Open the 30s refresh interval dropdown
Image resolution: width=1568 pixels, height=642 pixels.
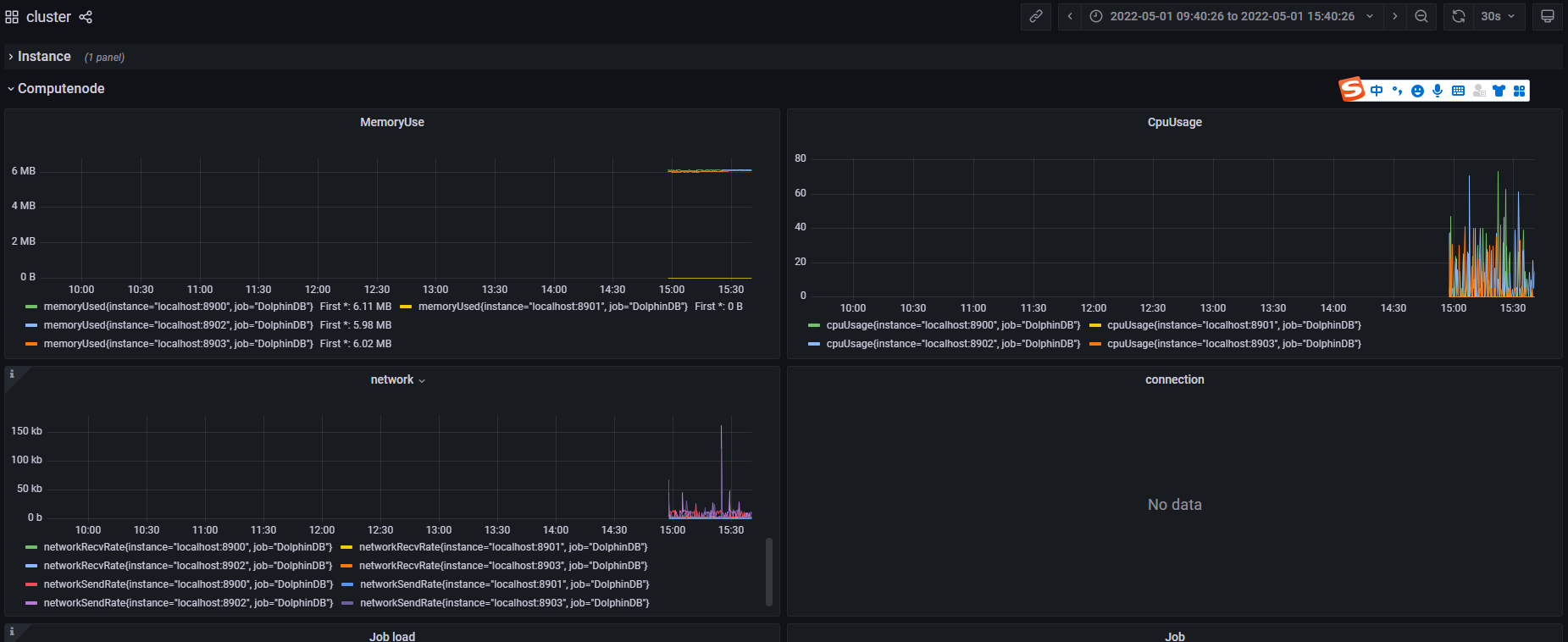point(1498,17)
